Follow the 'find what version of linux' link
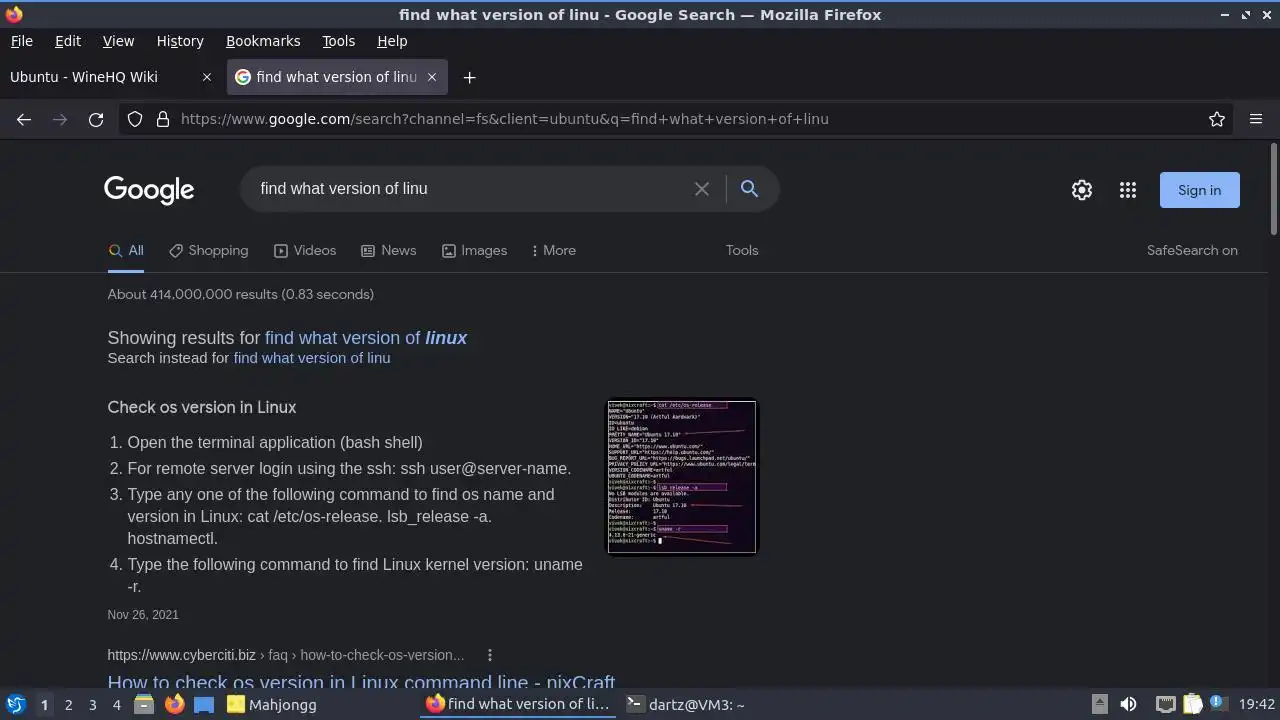The width and height of the screenshot is (1280, 720). 366,338
